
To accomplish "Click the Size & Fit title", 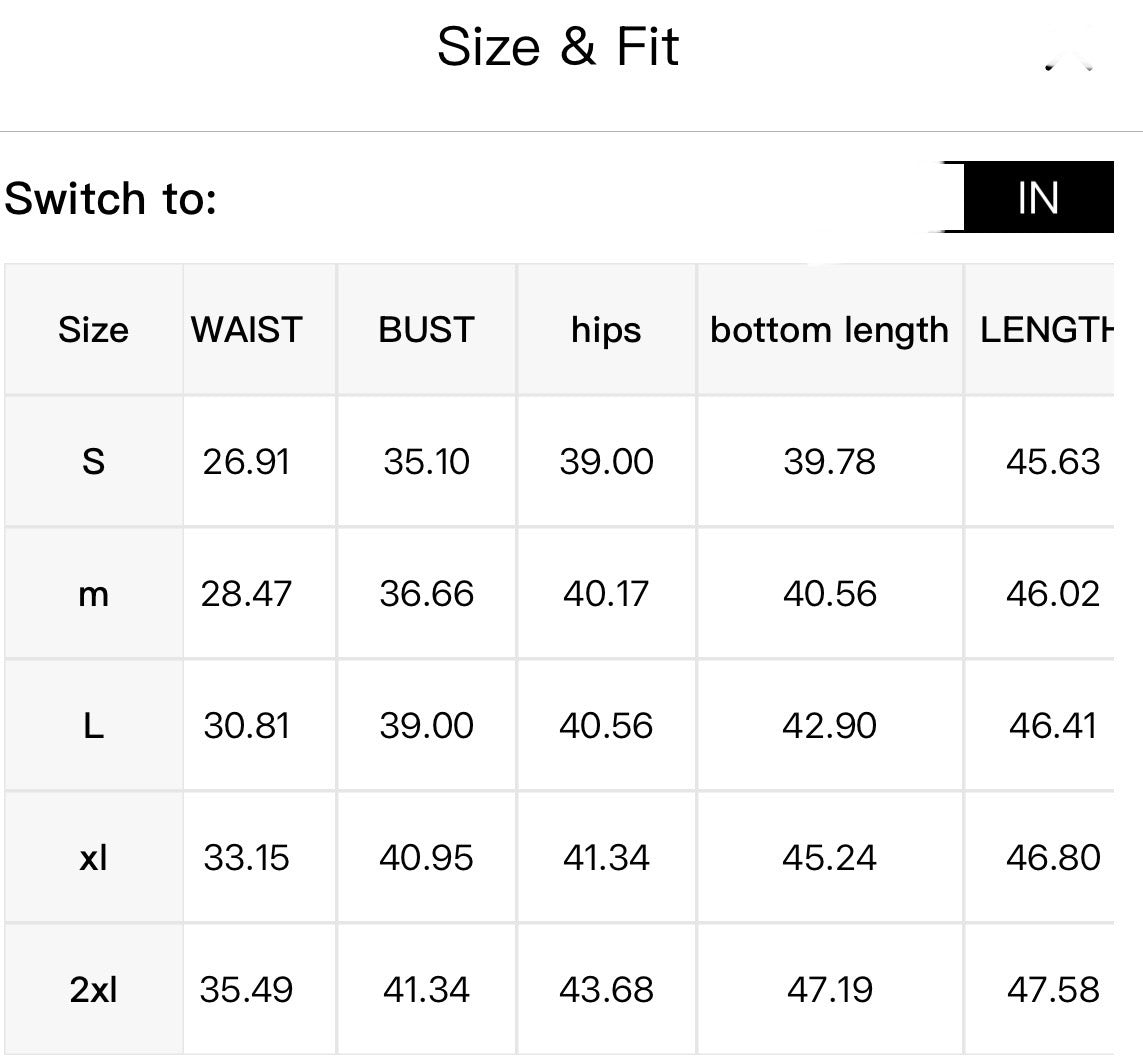I will (558, 47).
